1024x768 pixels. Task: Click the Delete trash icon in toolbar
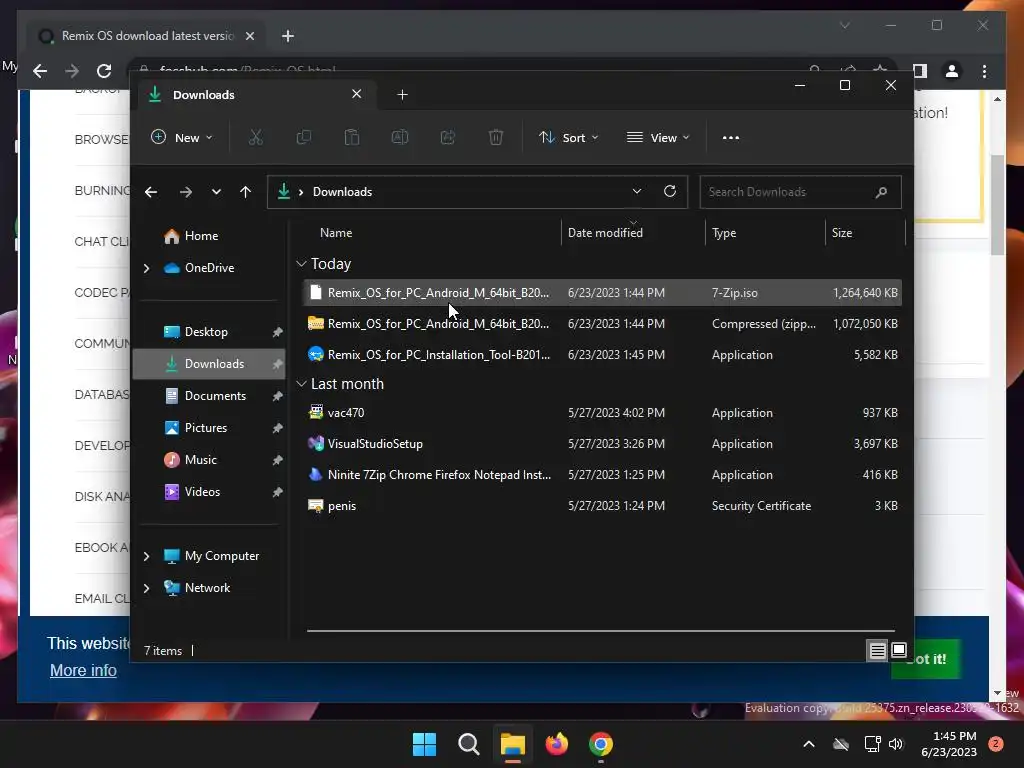[496, 137]
